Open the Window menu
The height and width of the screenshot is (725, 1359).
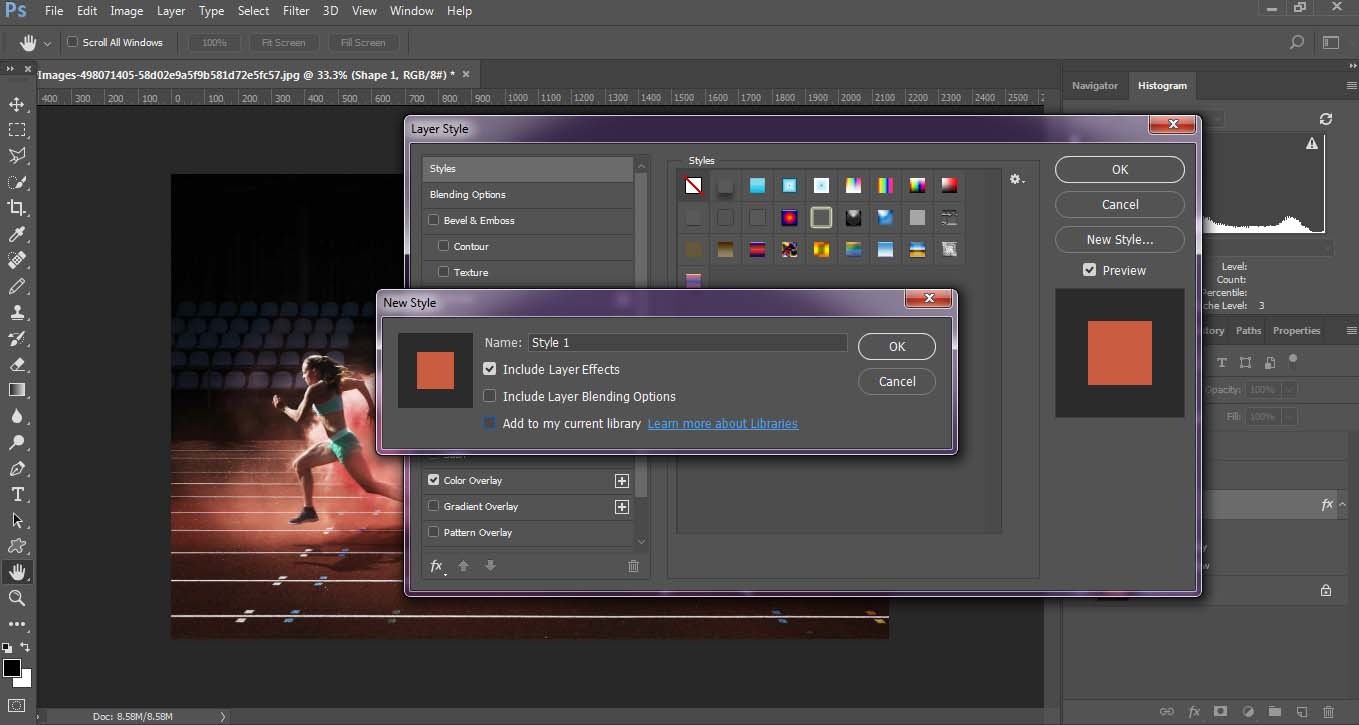[411, 11]
